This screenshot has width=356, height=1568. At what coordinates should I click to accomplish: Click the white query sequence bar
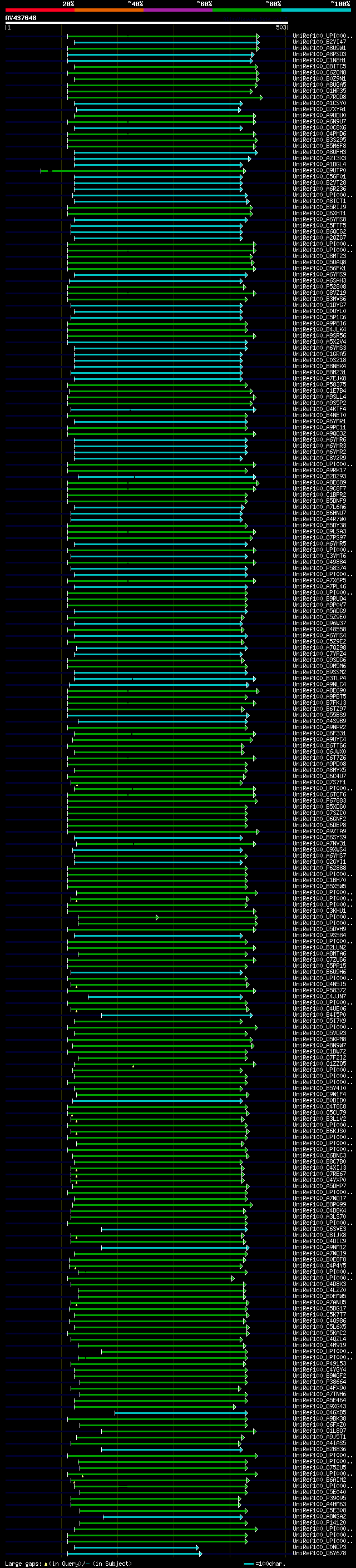coord(147,22)
